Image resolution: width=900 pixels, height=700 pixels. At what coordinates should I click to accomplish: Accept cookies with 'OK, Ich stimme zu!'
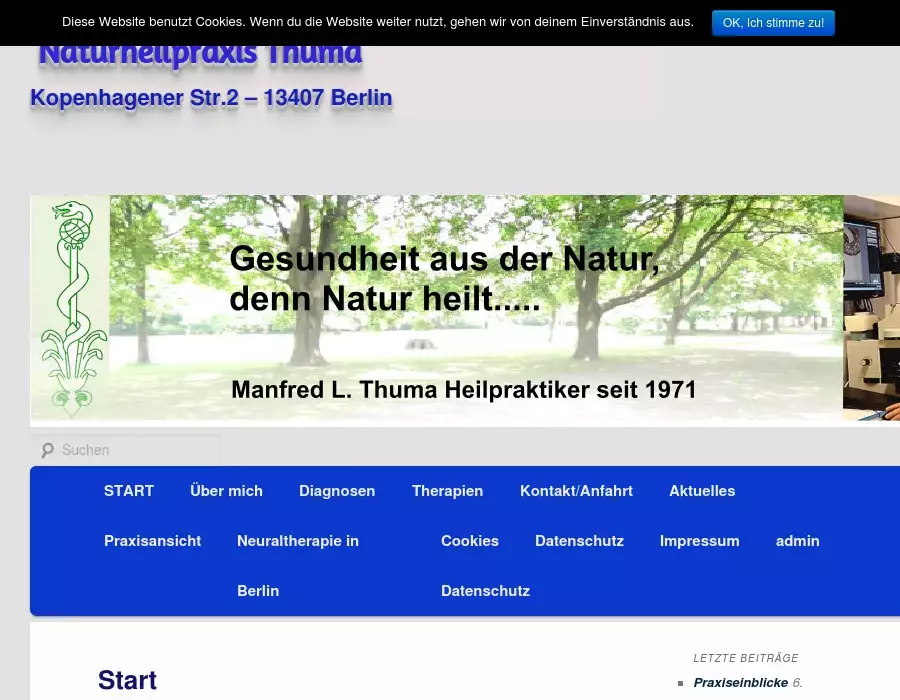click(x=773, y=23)
